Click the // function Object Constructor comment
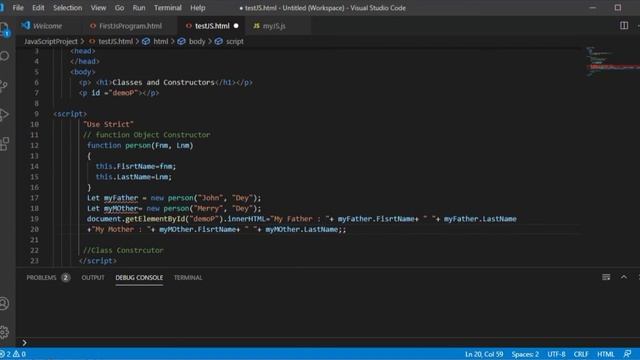Viewport: 640px width, 360px height. coord(147,135)
